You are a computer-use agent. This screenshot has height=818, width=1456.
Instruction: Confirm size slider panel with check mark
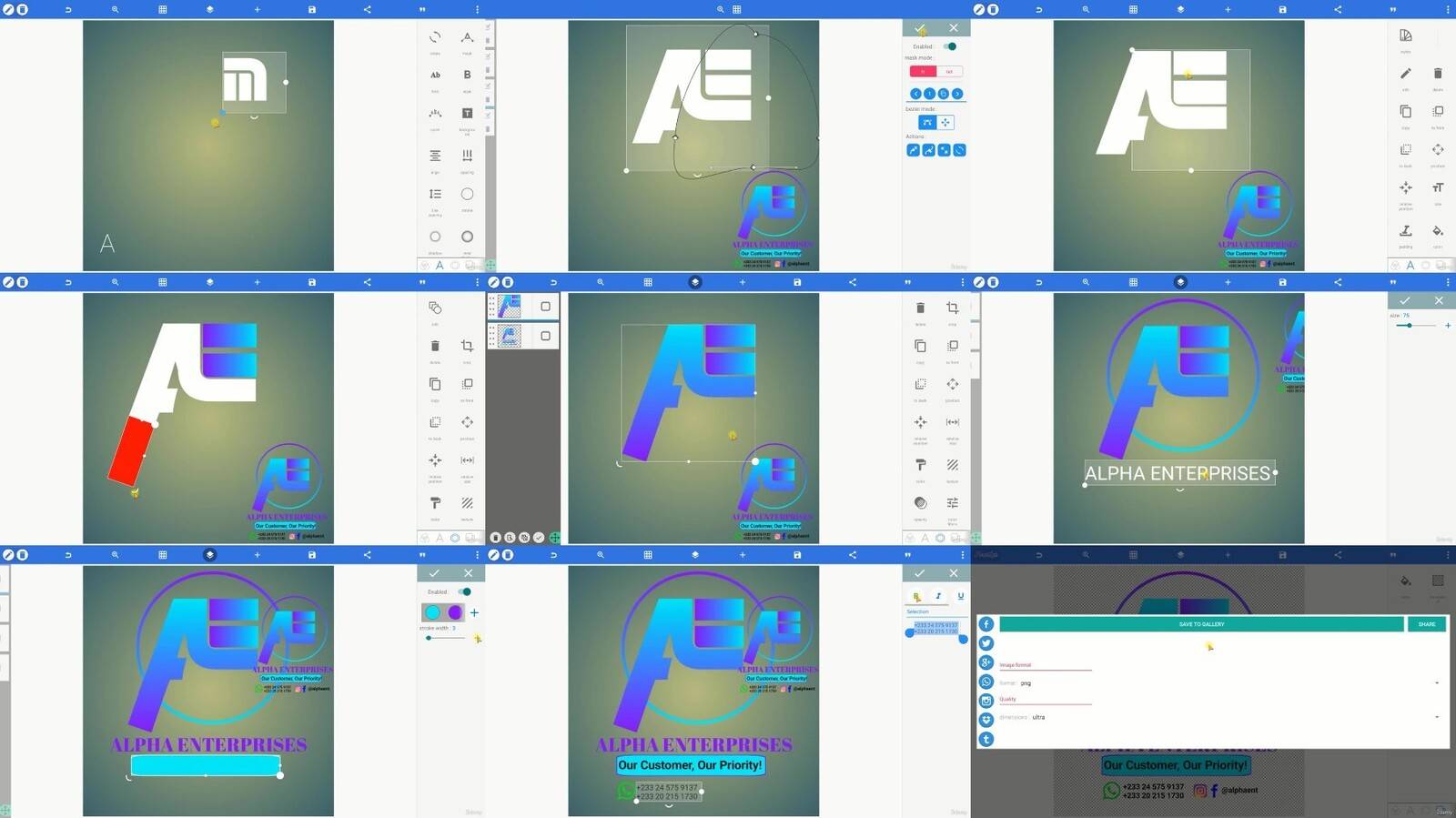tap(1405, 300)
